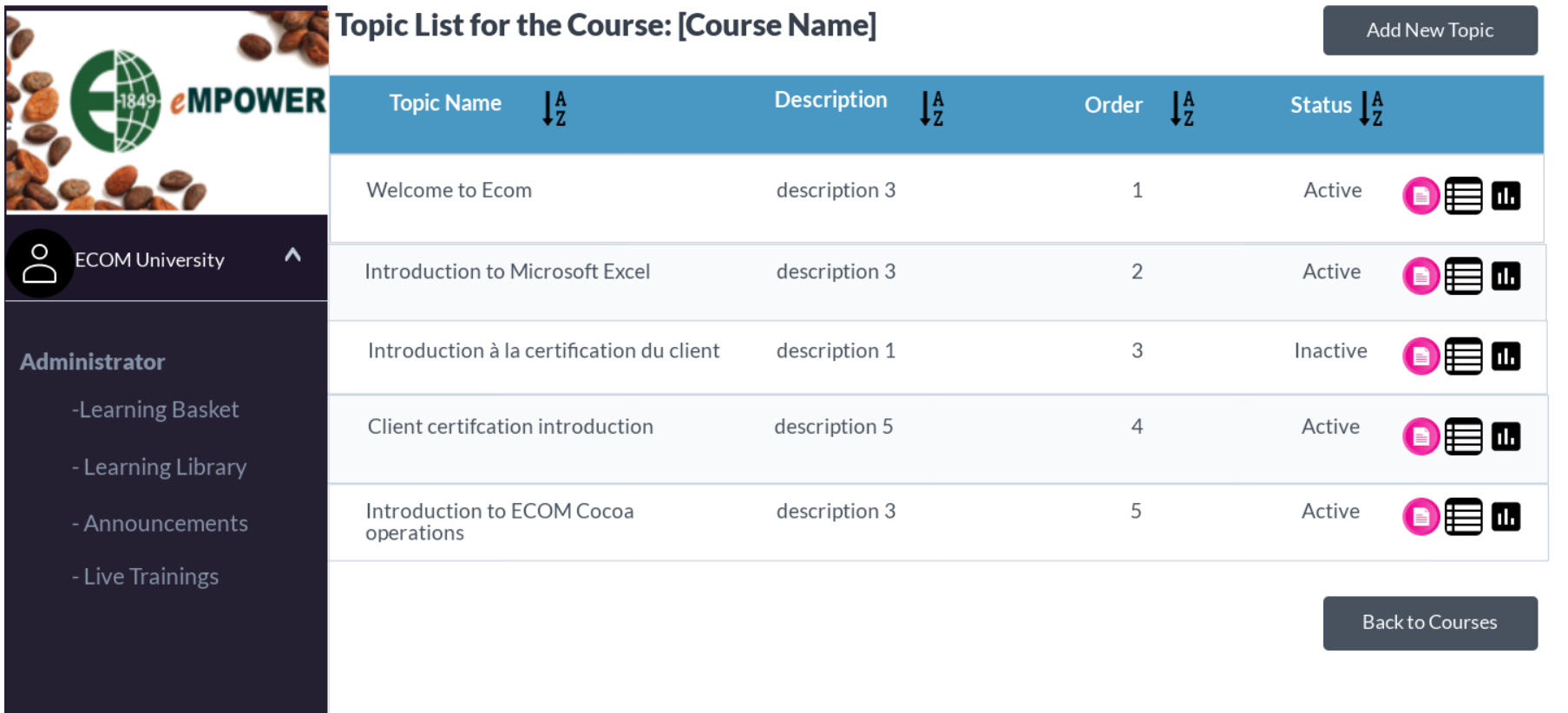Click the Inactive status cell
Screen dimensions: 1568x713
1330,350
